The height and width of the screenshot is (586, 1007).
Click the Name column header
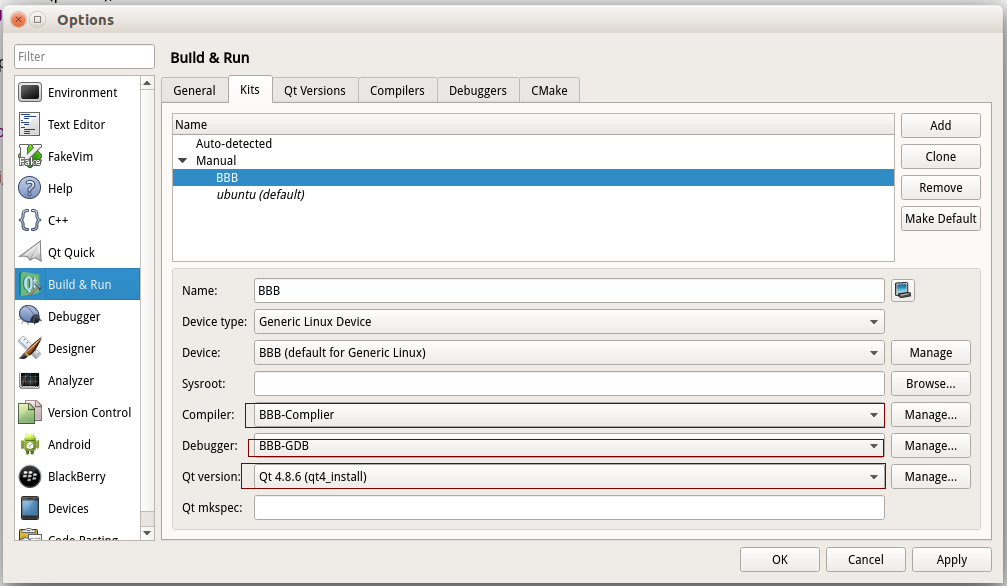533,125
